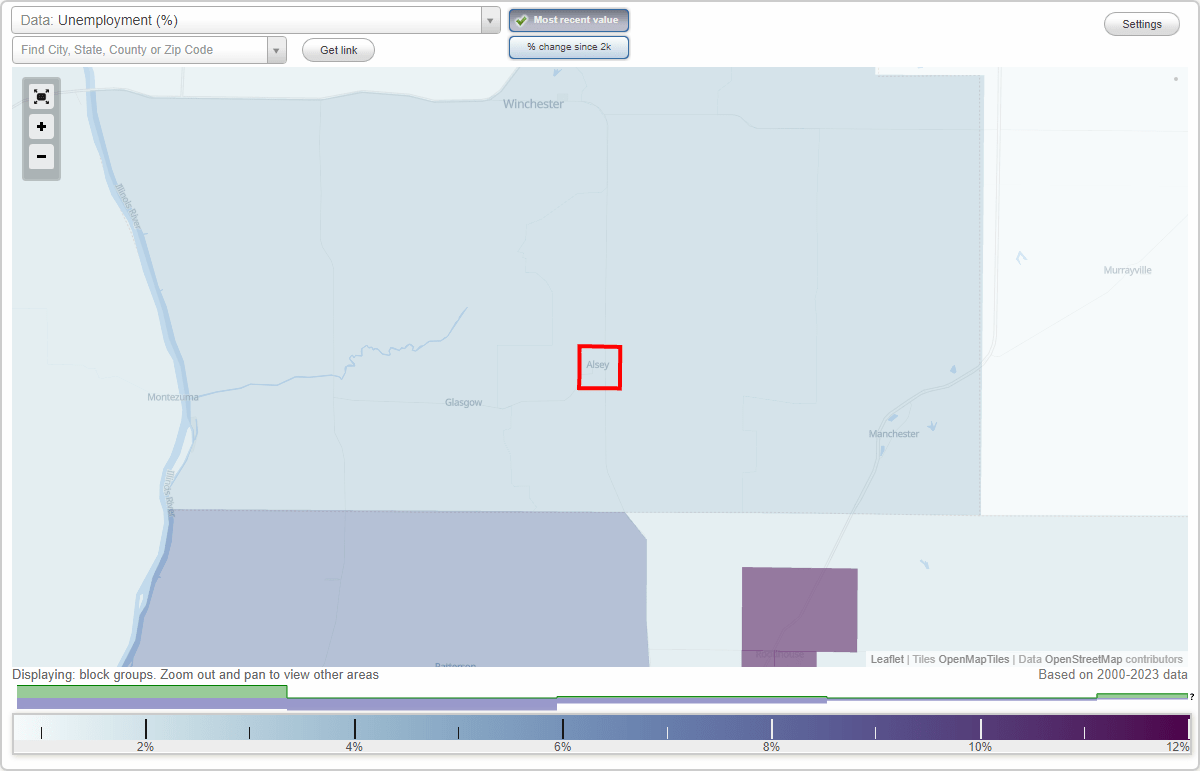Screen dimensions: 1200x771
Task: Expand the Find City location dropdown arrow
Action: click(276, 50)
